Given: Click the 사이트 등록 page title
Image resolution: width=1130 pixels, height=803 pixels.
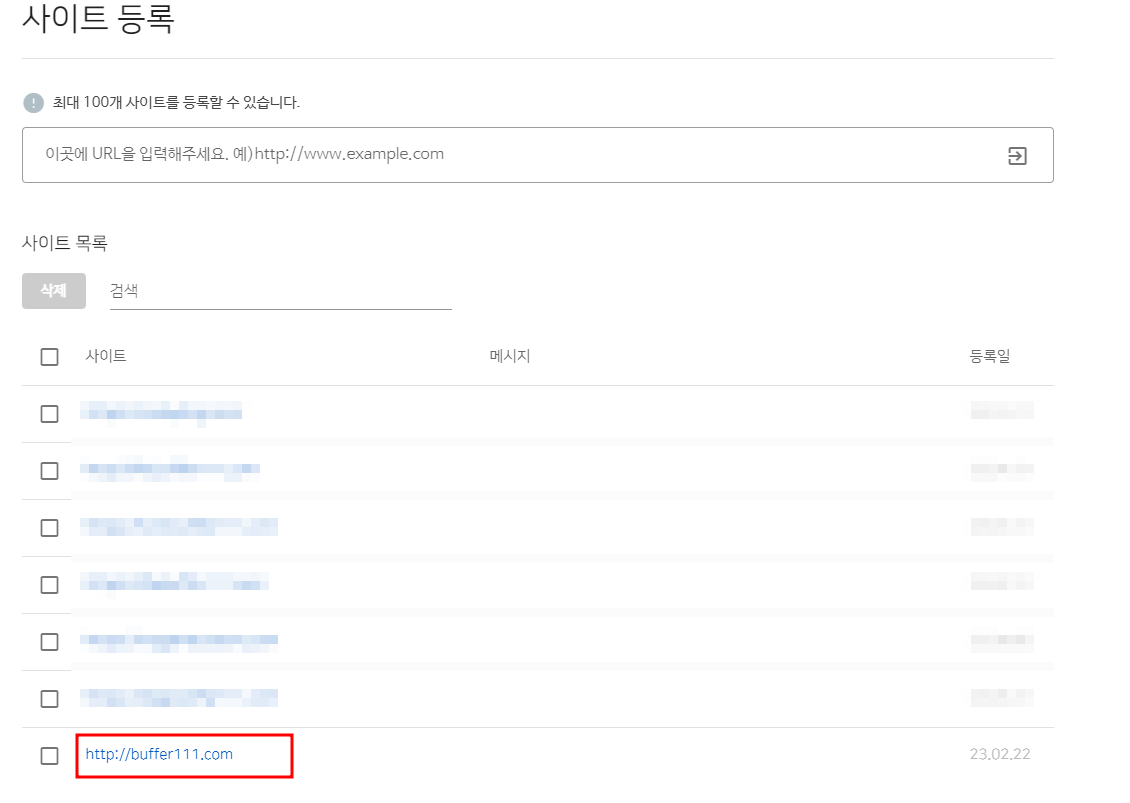Looking at the screenshot, I should [100, 22].
